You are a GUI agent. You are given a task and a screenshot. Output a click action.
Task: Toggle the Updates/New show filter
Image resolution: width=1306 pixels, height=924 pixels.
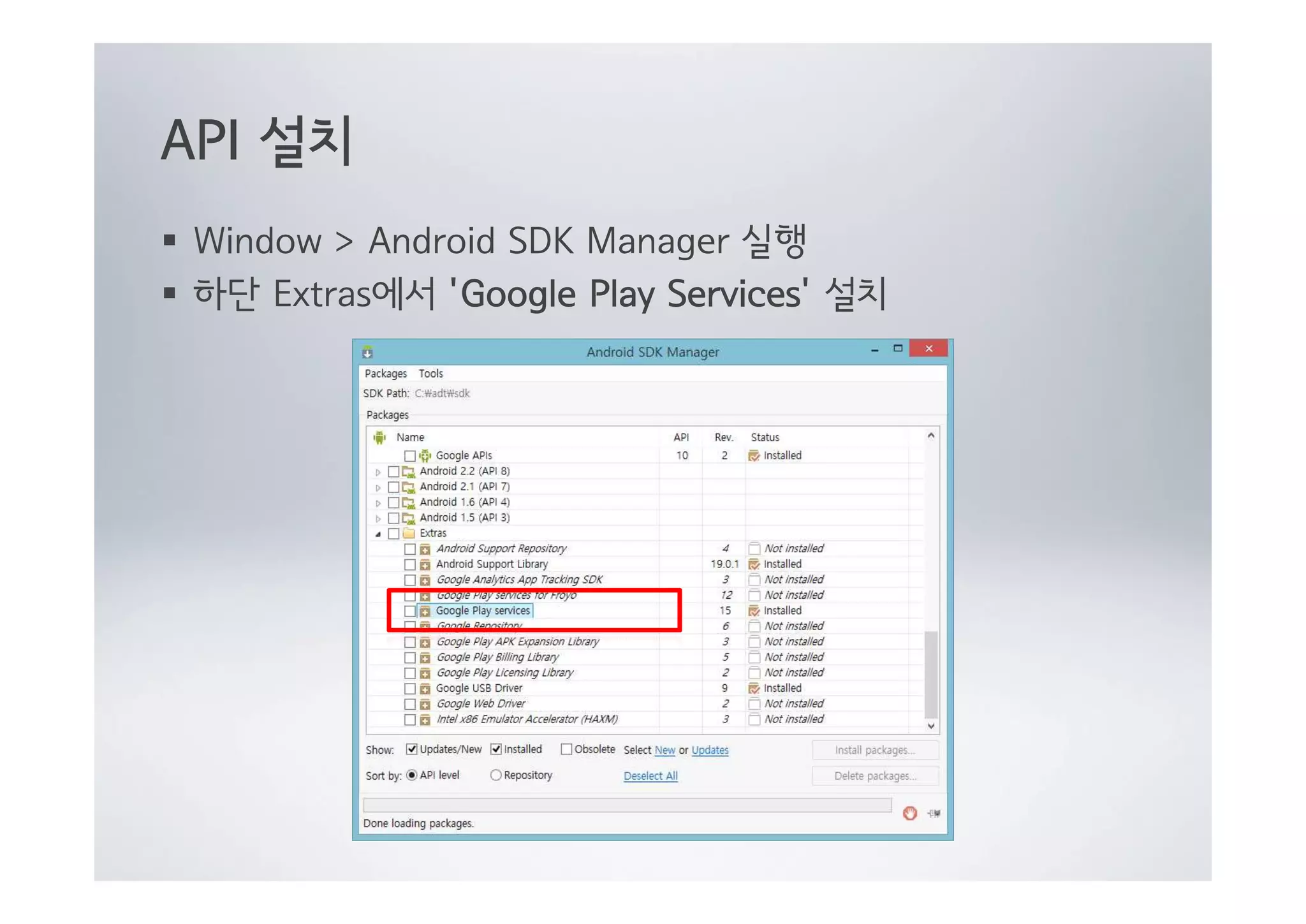pyautogui.click(x=412, y=749)
